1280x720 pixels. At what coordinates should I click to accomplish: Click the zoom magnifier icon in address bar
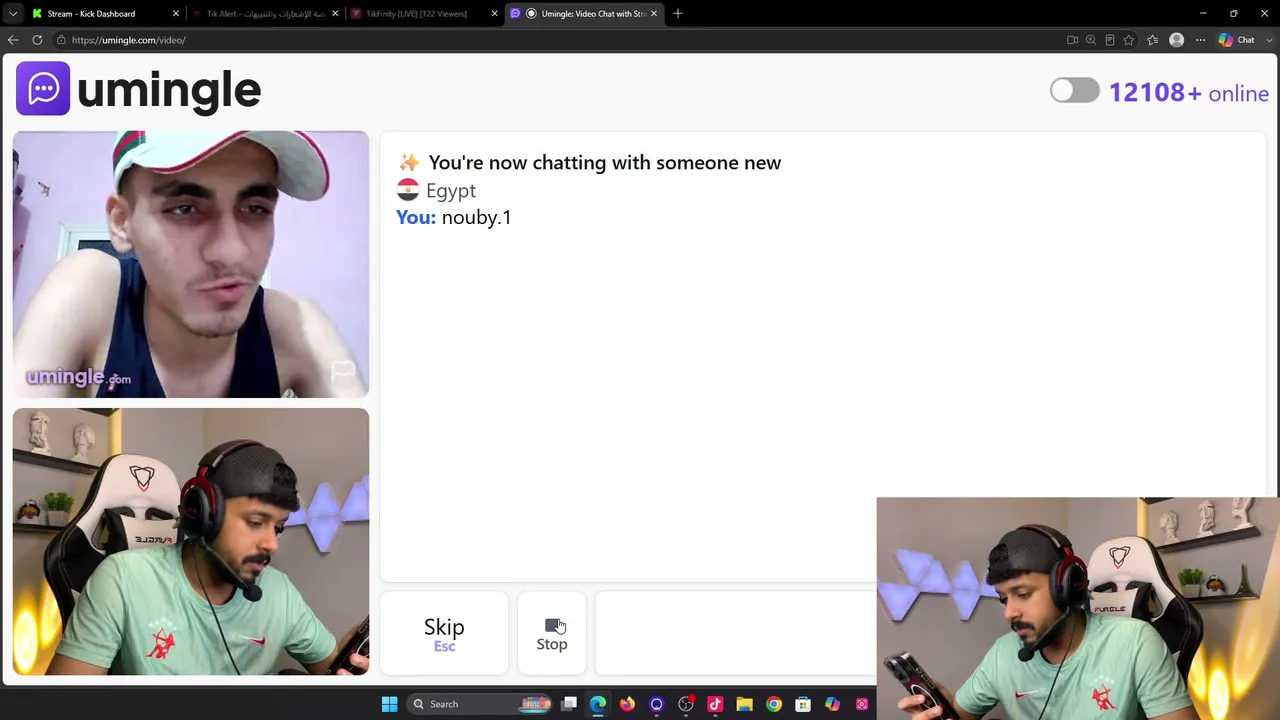(1091, 40)
